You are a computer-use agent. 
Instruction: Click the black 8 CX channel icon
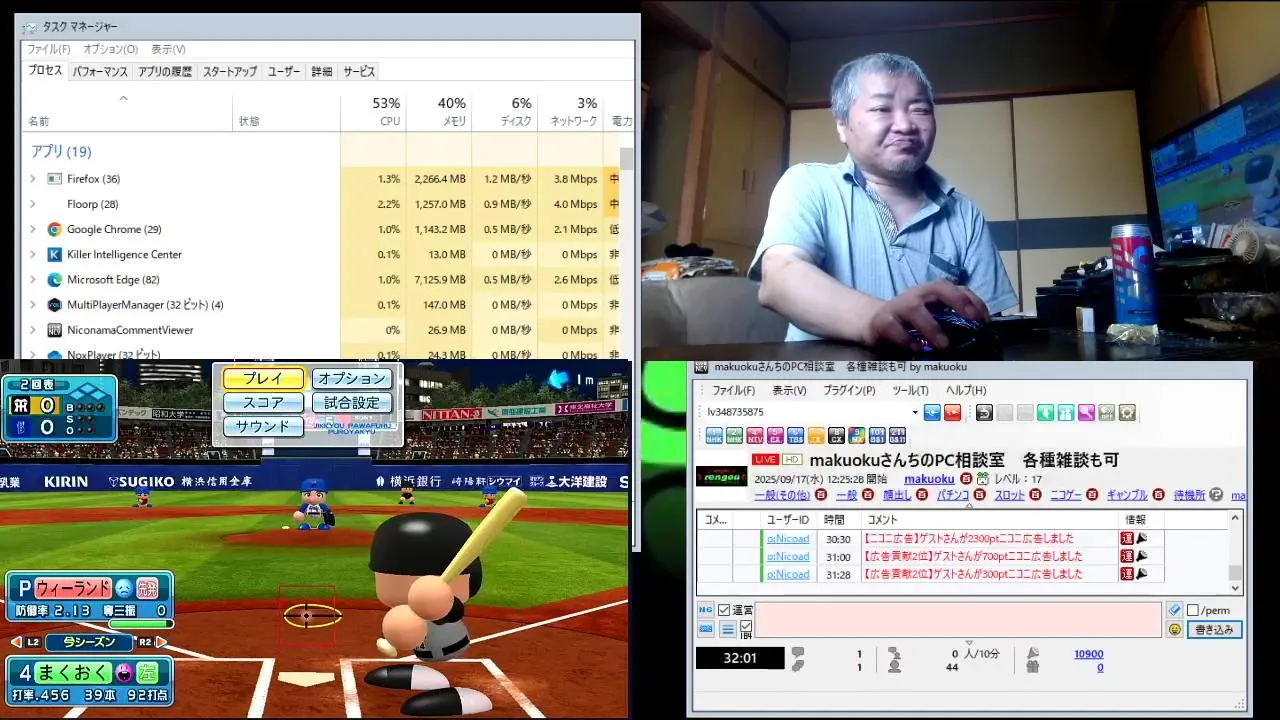[x=836, y=435]
